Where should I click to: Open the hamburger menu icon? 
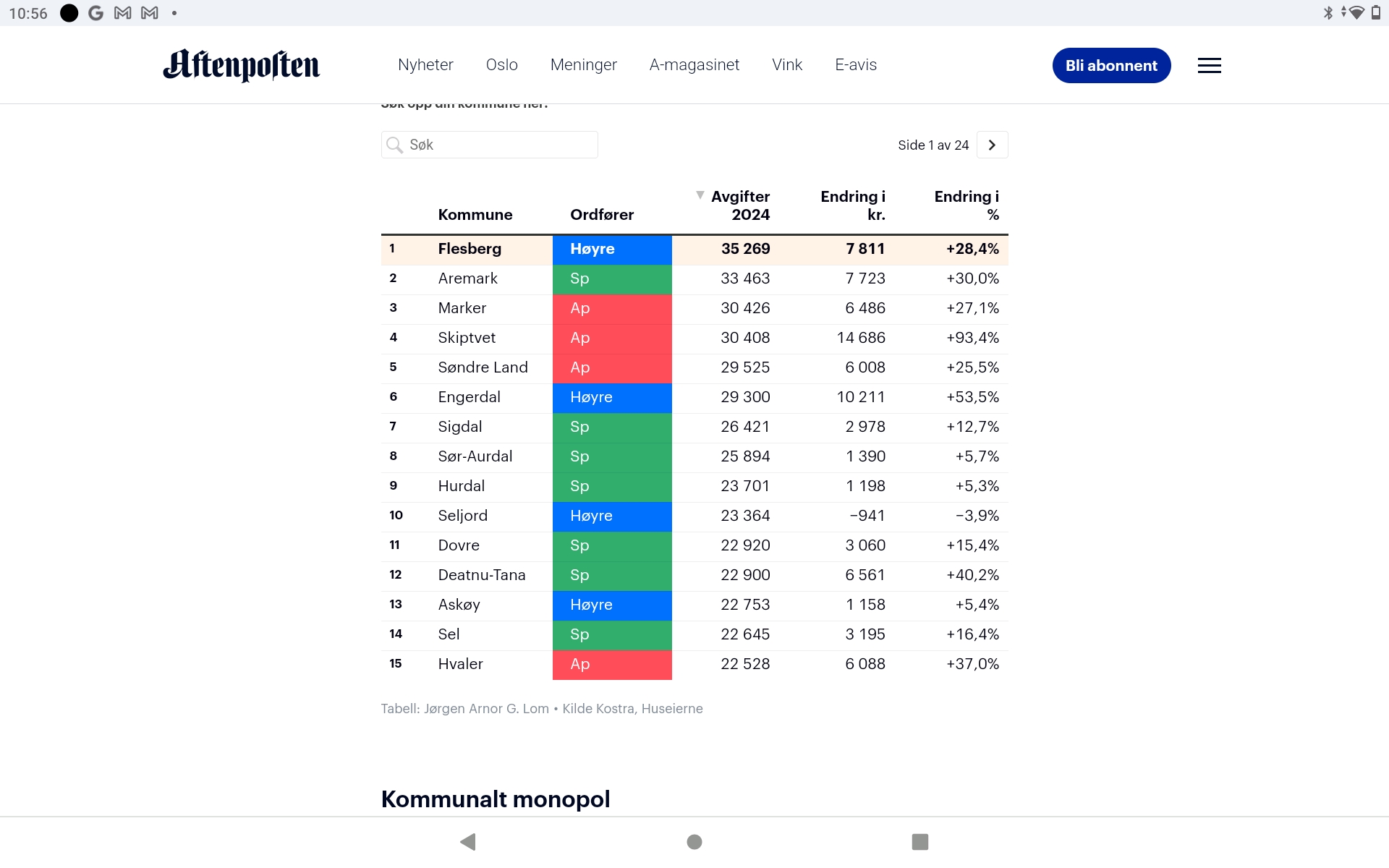coord(1209,66)
